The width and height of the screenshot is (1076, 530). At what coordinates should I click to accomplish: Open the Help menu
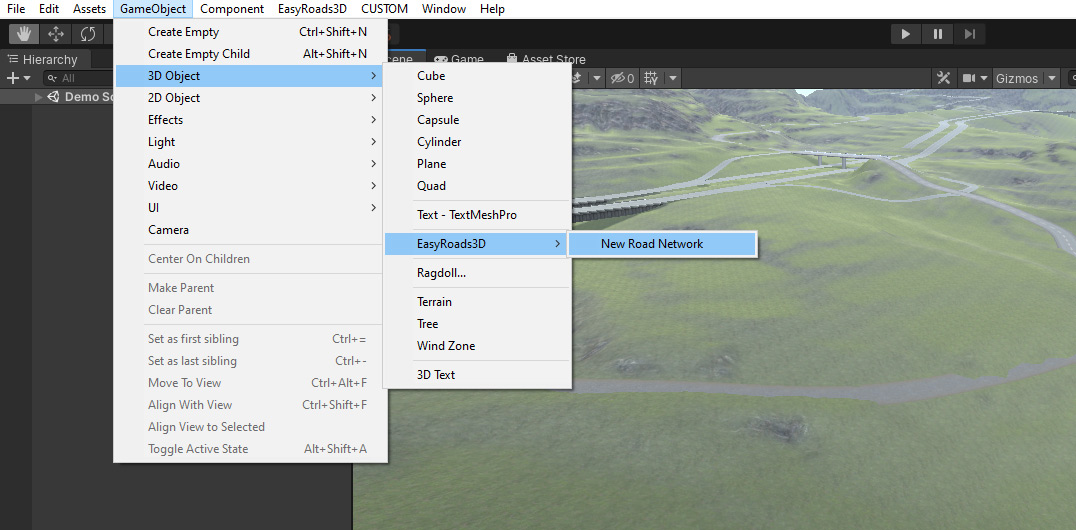(492, 9)
